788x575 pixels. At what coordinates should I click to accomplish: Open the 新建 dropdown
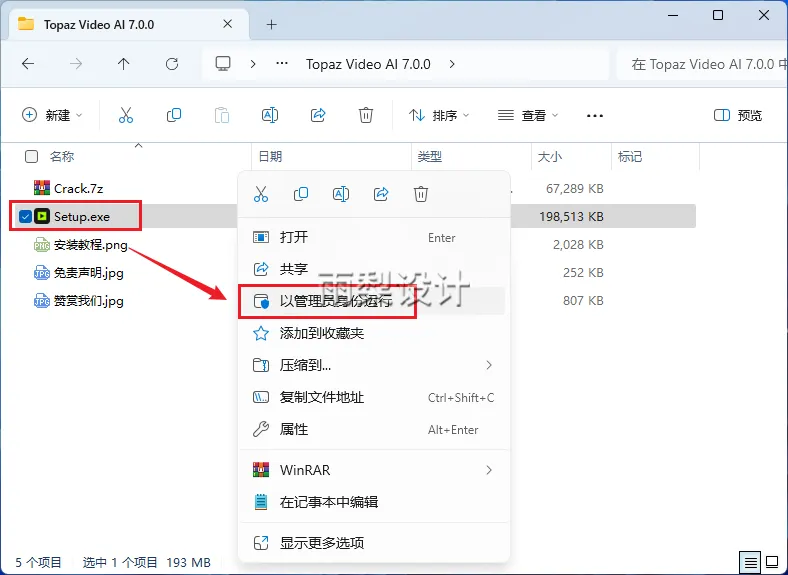click(x=52, y=116)
